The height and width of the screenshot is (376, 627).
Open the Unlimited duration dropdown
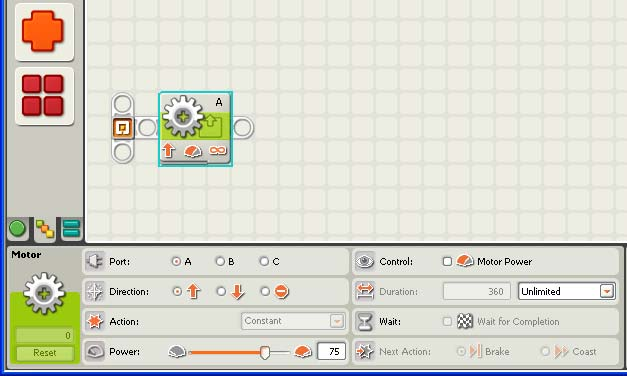coord(567,291)
